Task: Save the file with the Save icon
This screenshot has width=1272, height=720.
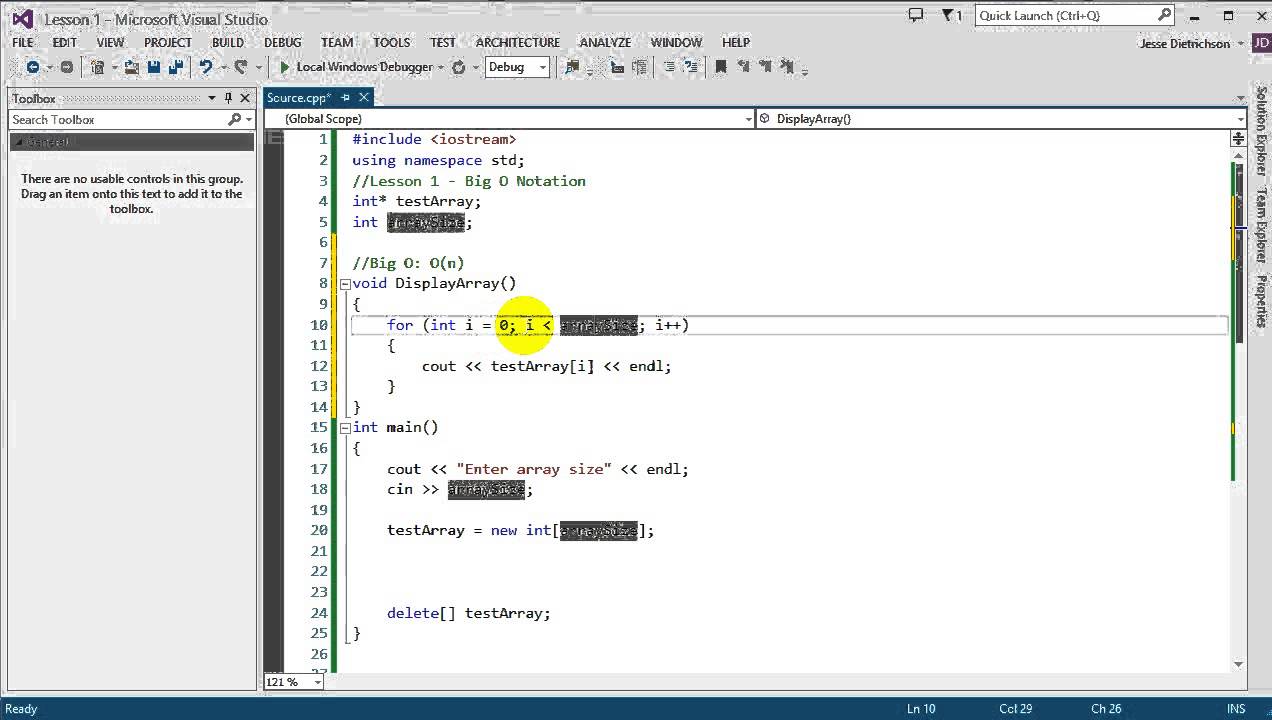Action: [x=154, y=67]
